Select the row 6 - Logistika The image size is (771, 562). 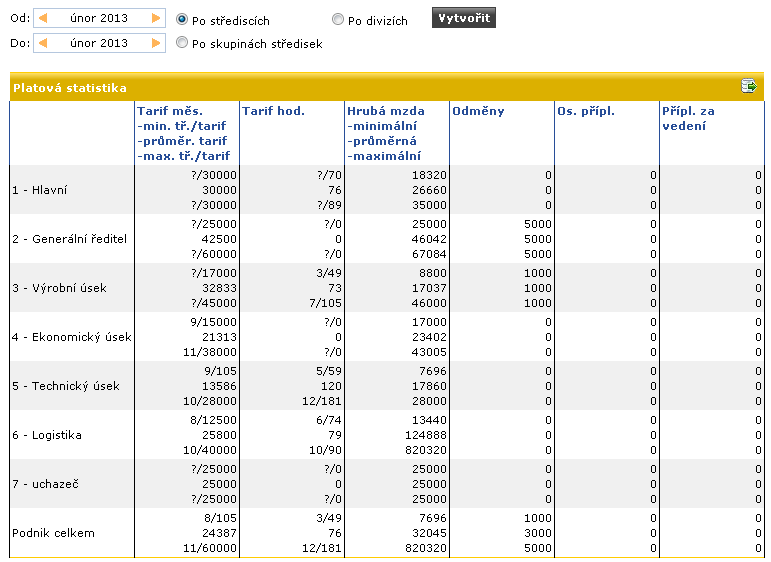[387, 435]
